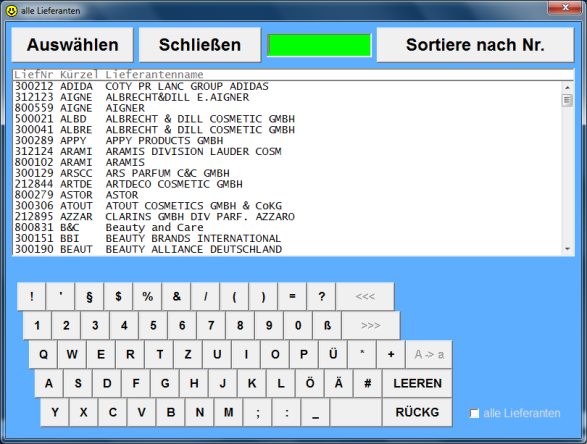This screenshot has height=444, width=587.
Task: Select row 500021 ALBD ALBRECHT & DILL
Action: pos(288,119)
